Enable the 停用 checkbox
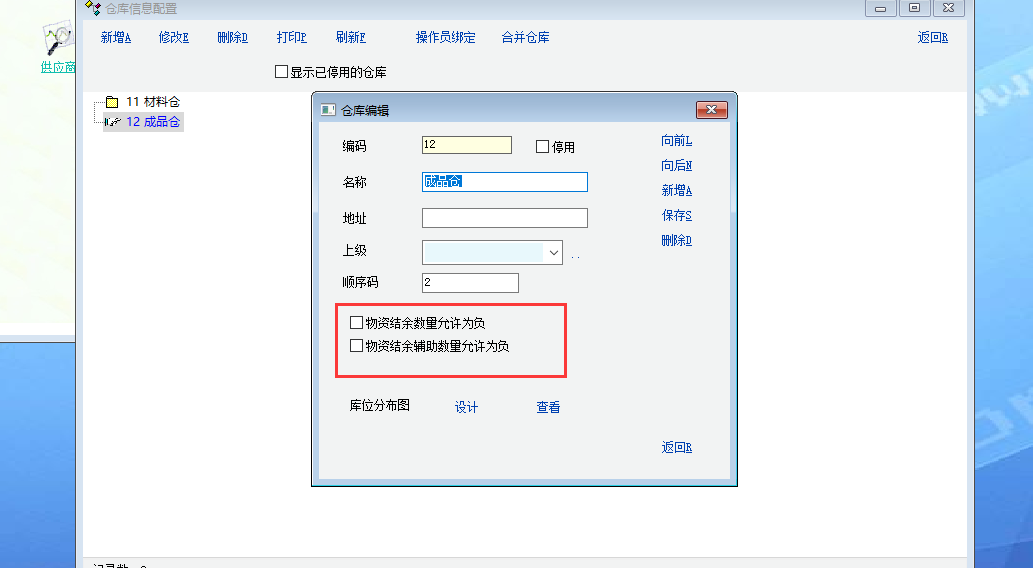 (x=543, y=147)
